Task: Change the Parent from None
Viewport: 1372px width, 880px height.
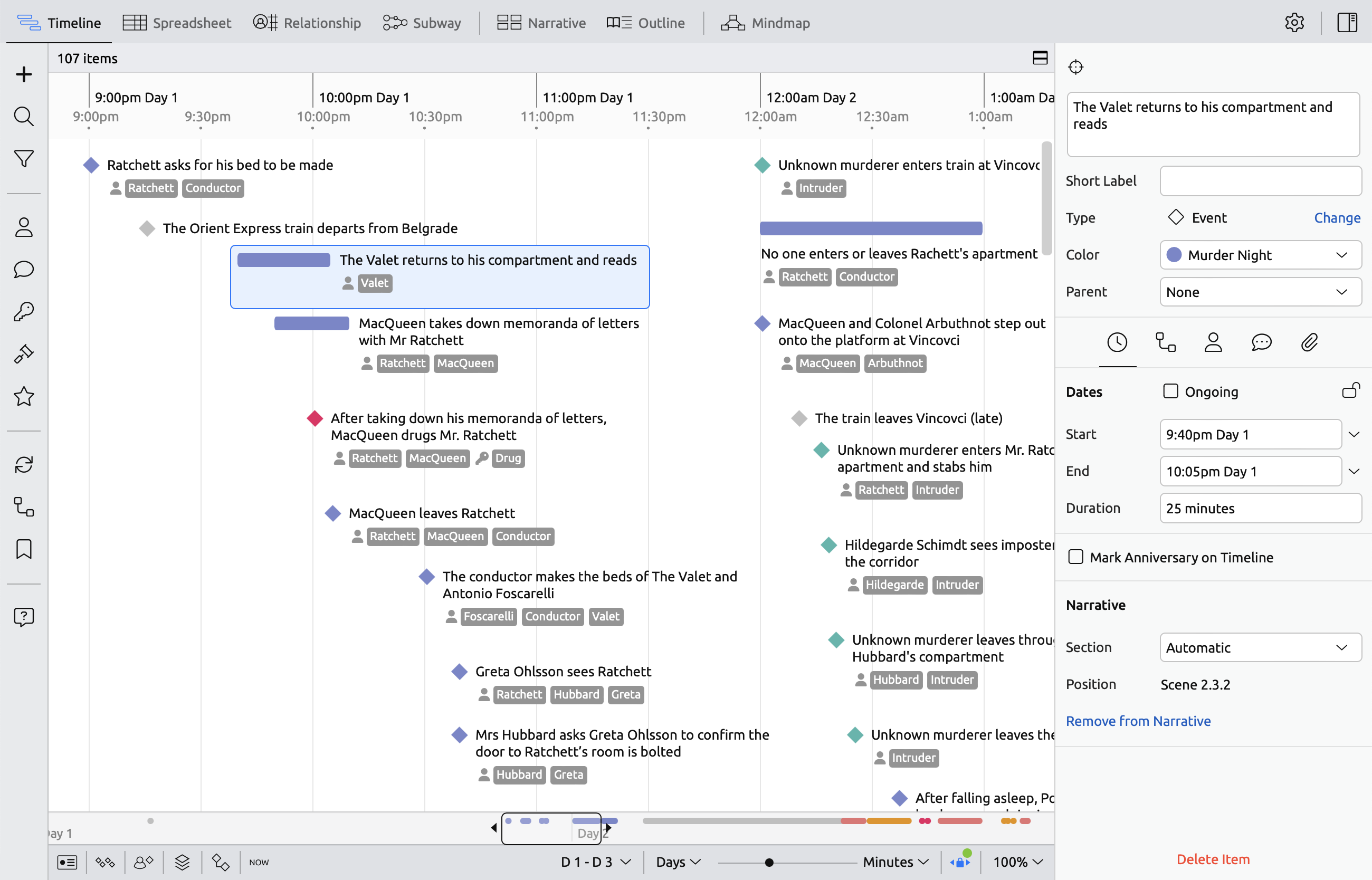Action: [1260, 291]
